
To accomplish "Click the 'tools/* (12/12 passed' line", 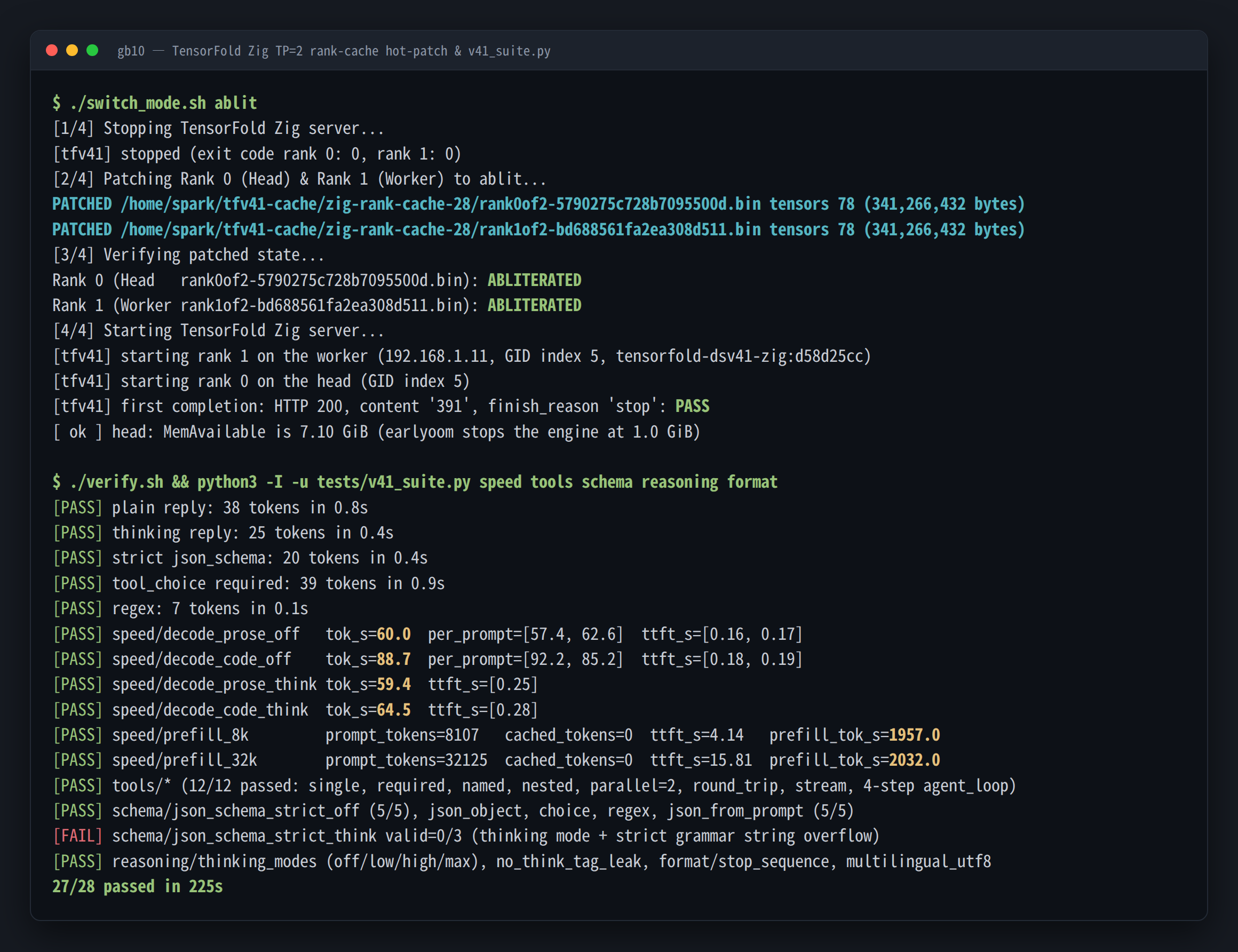I will tap(534, 786).
